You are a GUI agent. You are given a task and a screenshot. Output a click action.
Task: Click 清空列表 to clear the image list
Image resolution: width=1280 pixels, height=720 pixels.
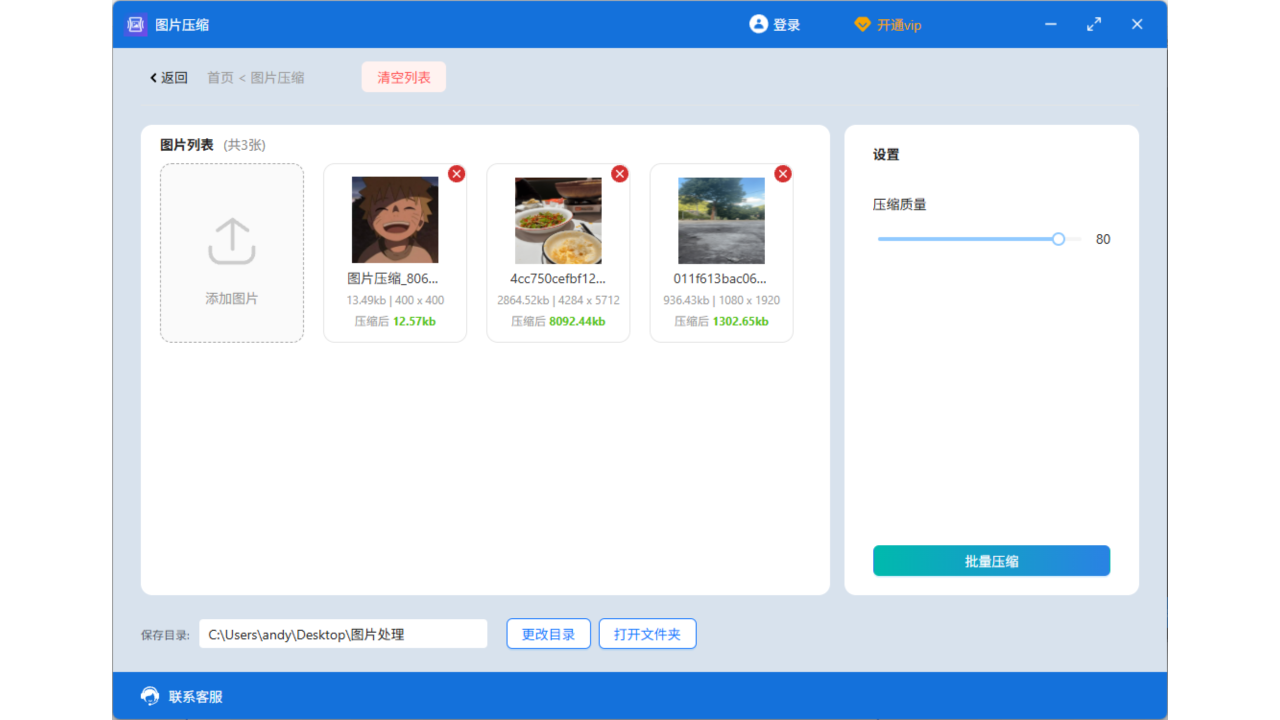point(403,77)
